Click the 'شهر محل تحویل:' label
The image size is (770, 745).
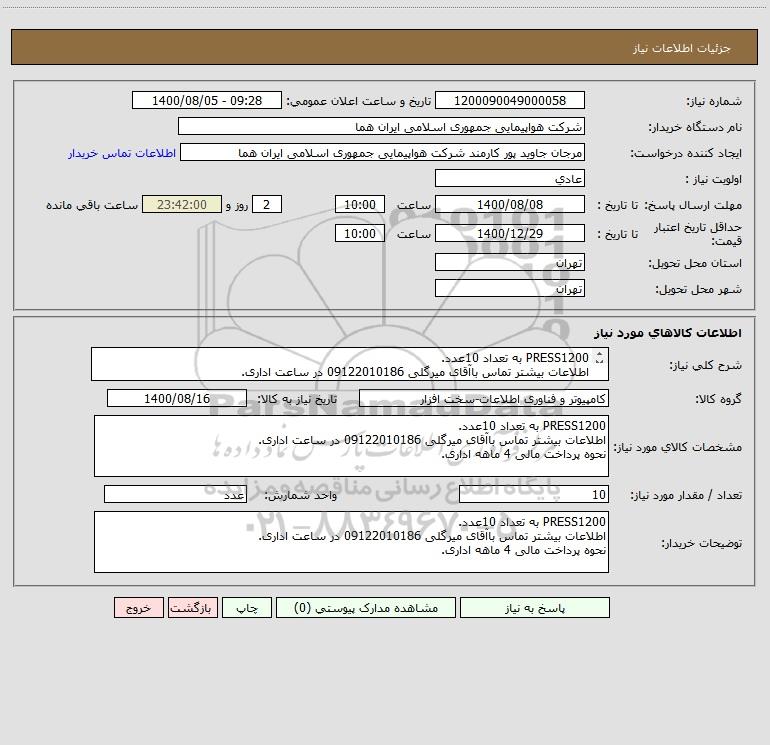pos(699,289)
